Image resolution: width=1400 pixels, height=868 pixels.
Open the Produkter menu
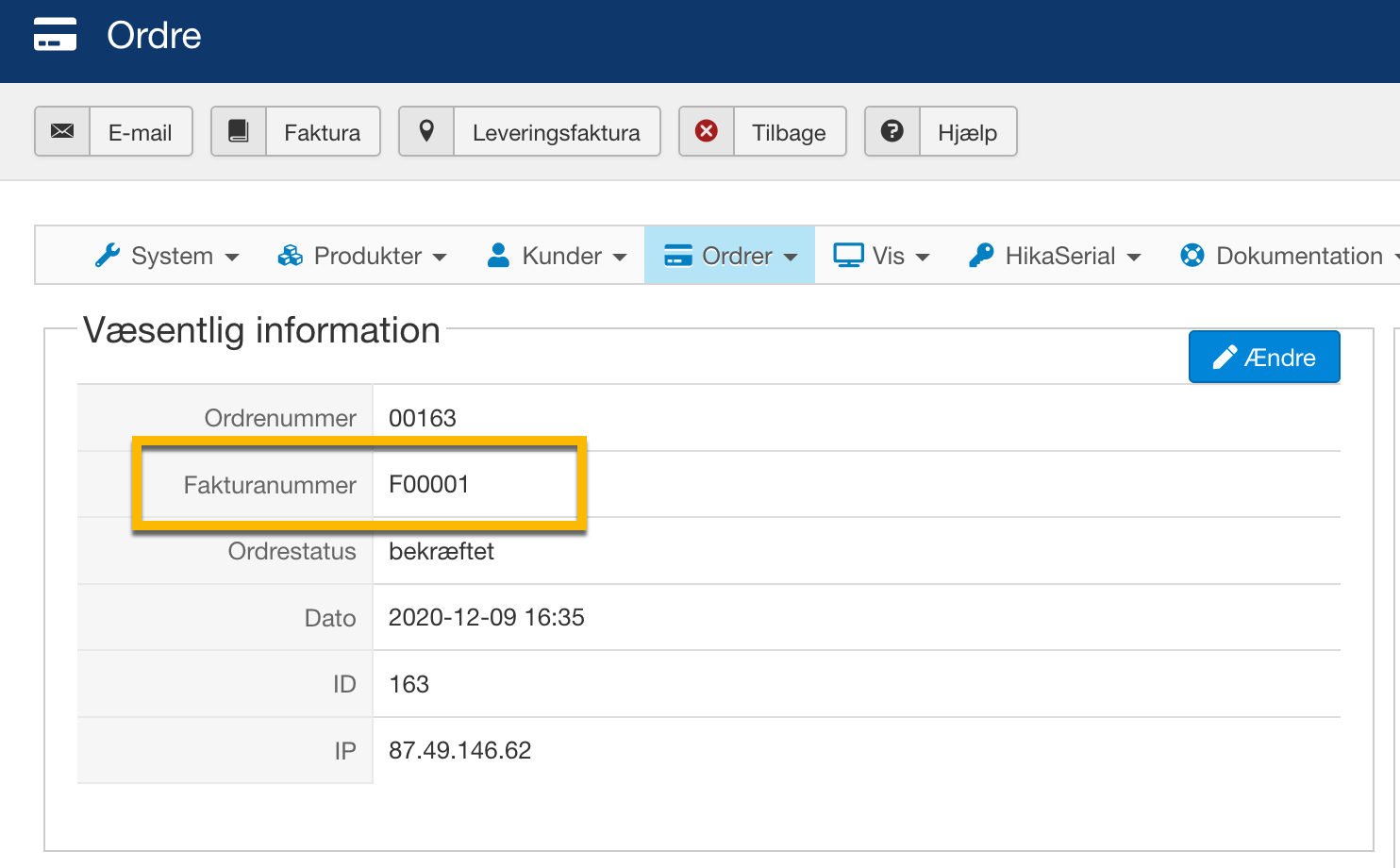click(362, 256)
